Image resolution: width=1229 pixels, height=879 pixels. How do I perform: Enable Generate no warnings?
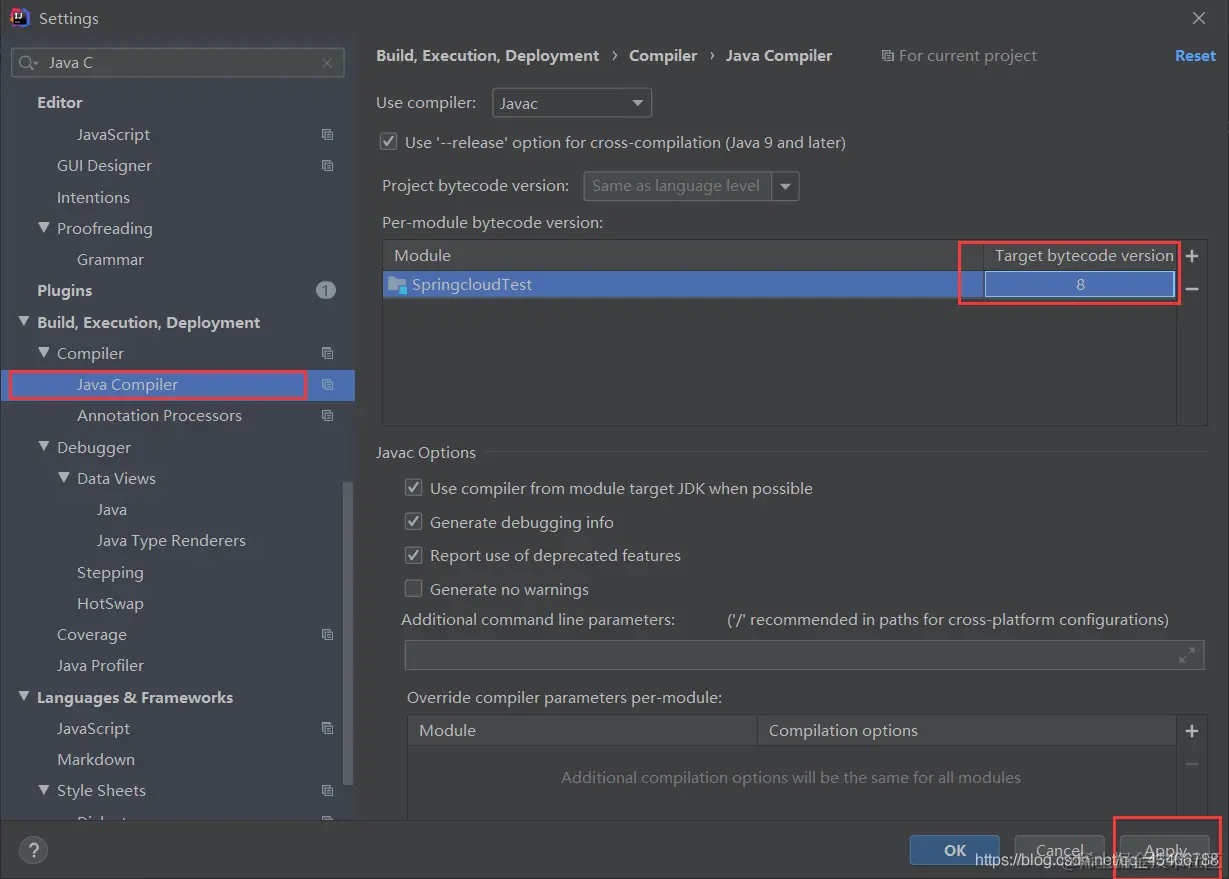coord(413,589)
